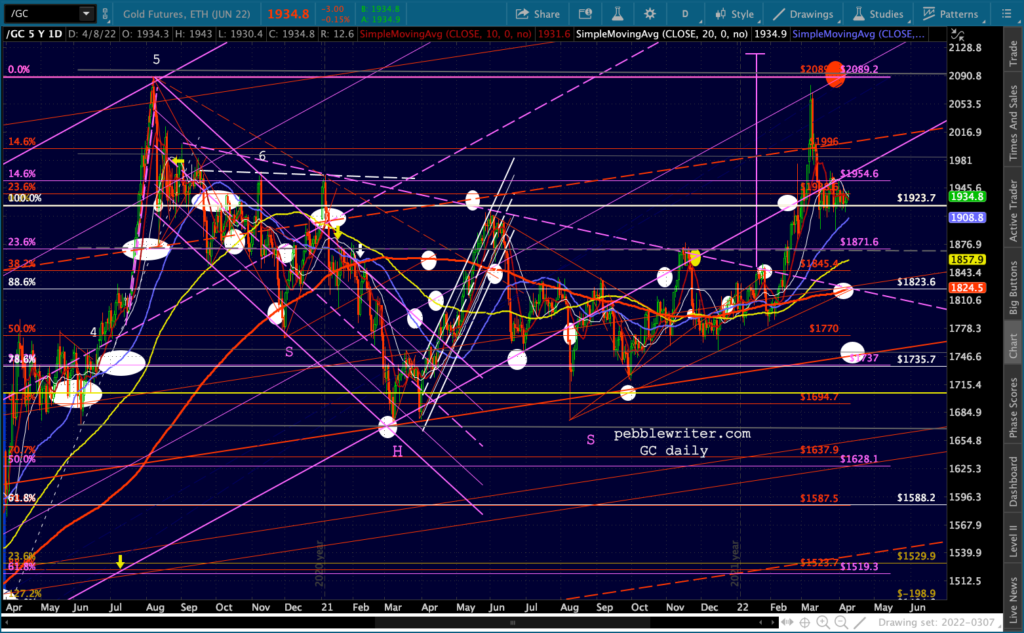Click the /GC symbol input field
This screenshot has height=633, width=1024.
point(40,14)
